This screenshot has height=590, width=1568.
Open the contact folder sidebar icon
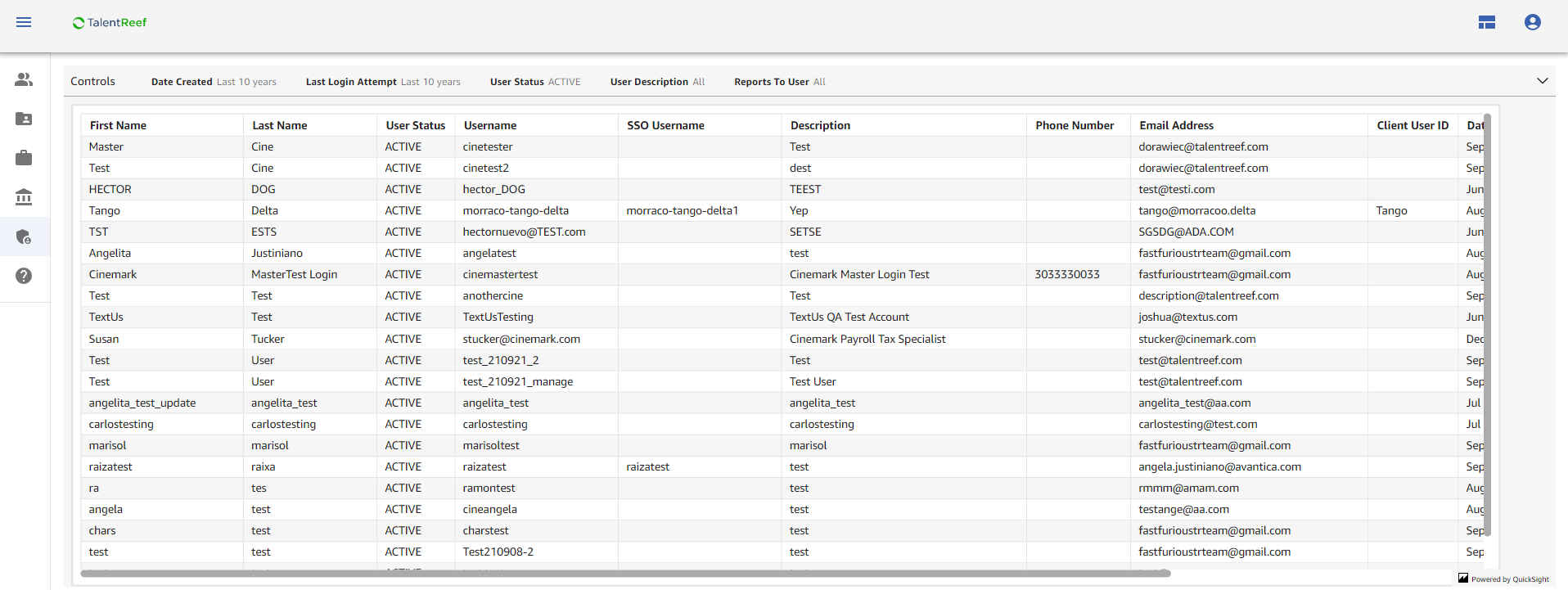24,119
